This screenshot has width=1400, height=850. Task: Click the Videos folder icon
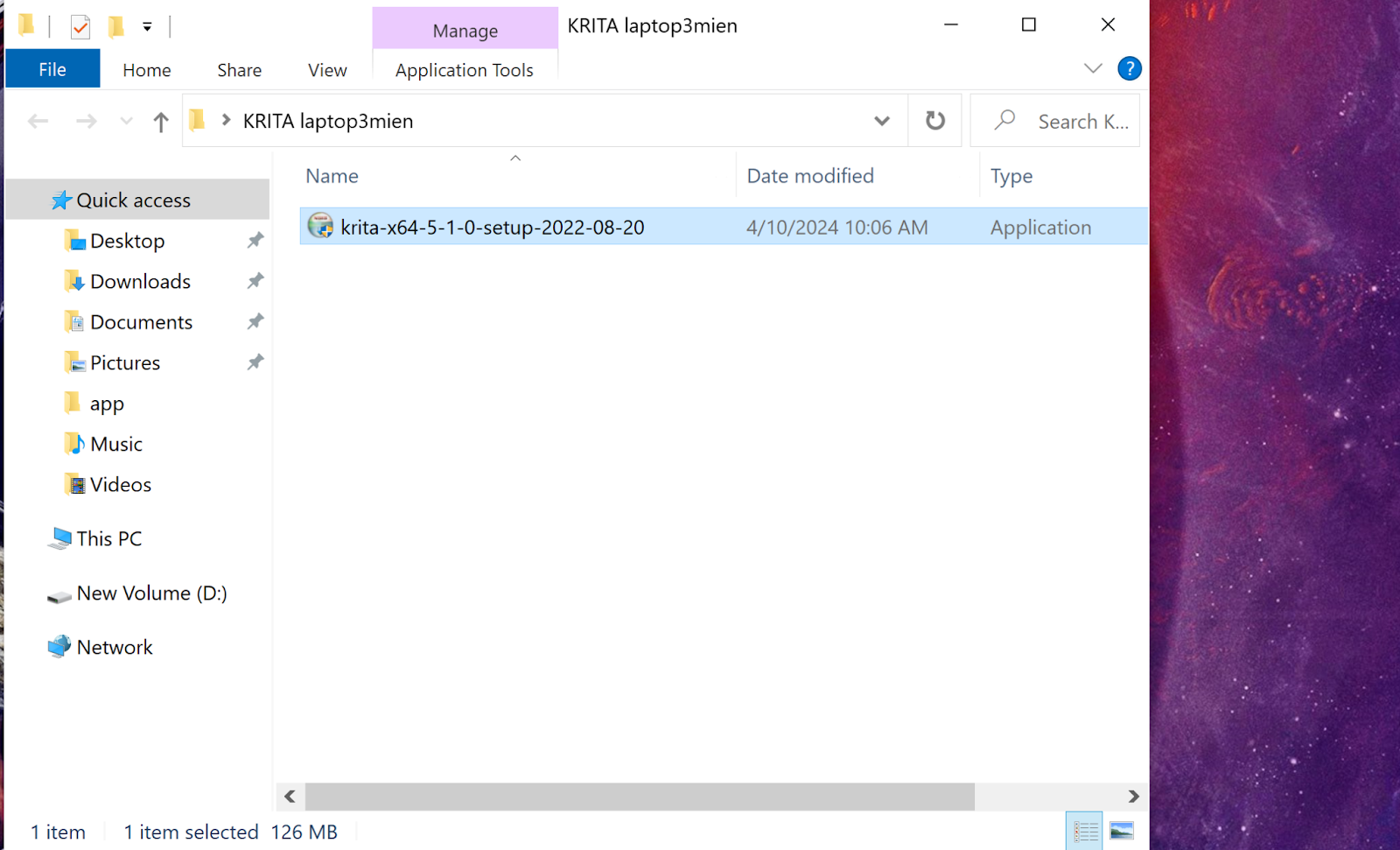(74, 483)
